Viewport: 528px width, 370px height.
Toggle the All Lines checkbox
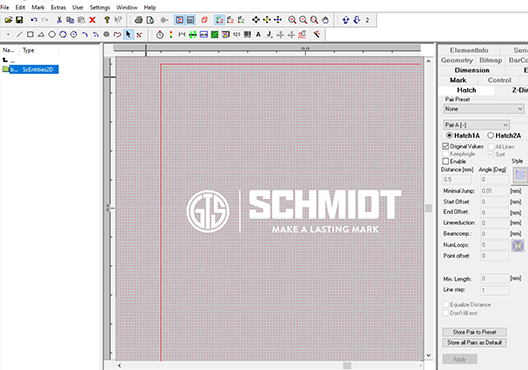(x=491, y=146)
